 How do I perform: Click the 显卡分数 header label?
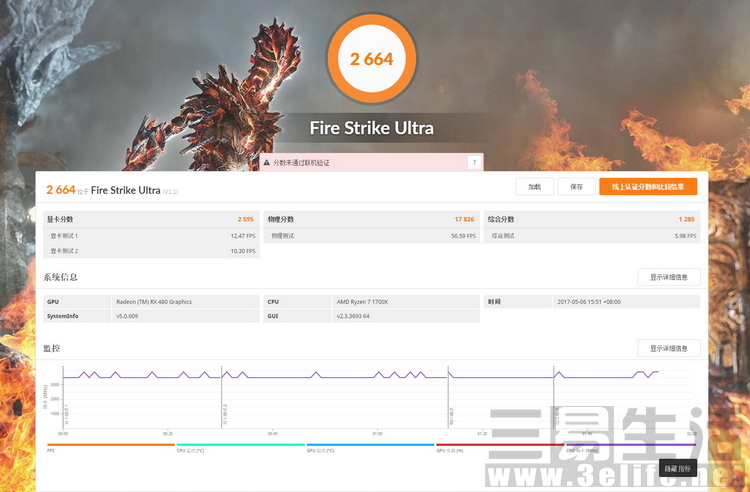tap(60, 219)
